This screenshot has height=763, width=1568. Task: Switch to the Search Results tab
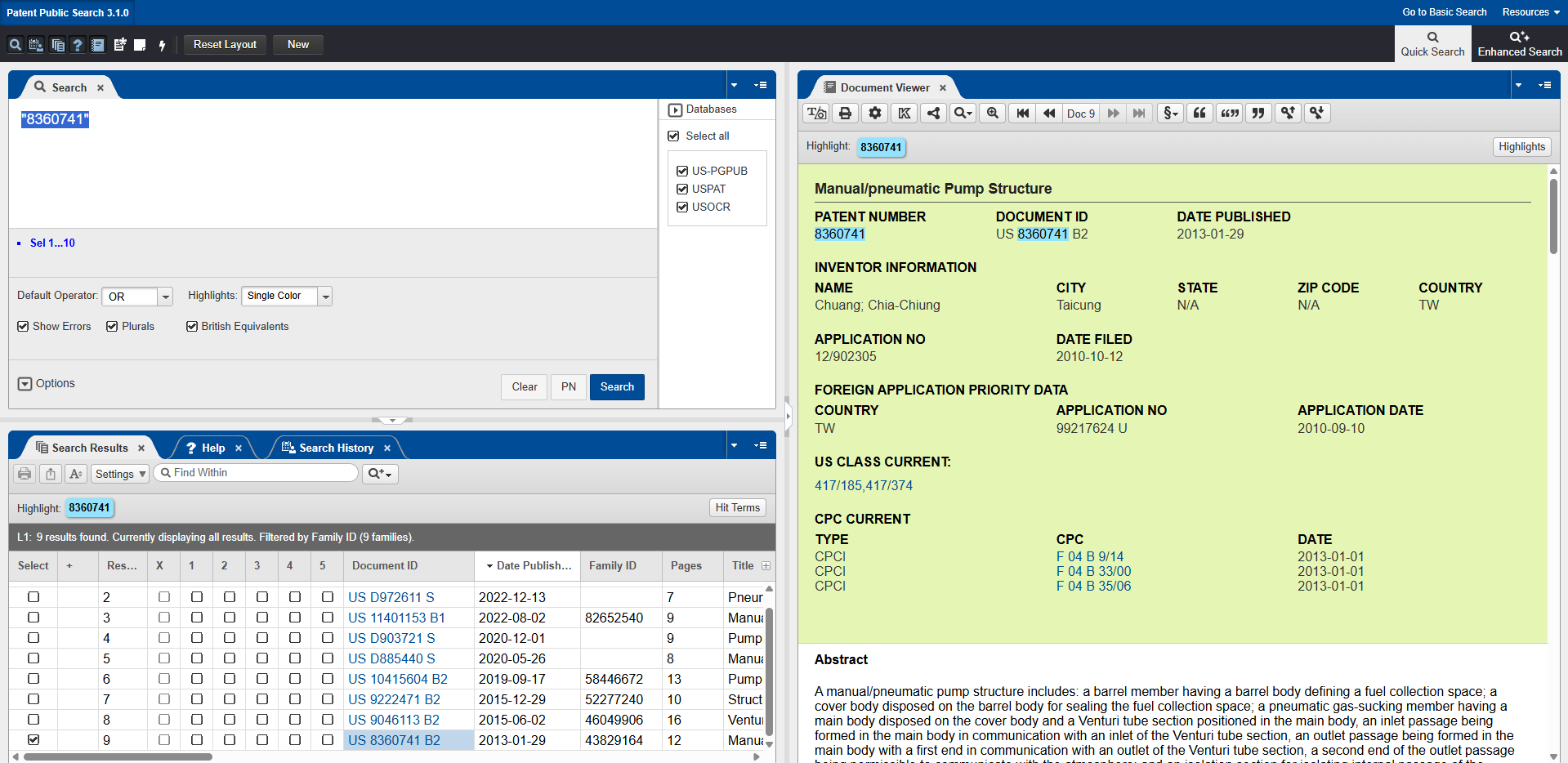point(90,448)
